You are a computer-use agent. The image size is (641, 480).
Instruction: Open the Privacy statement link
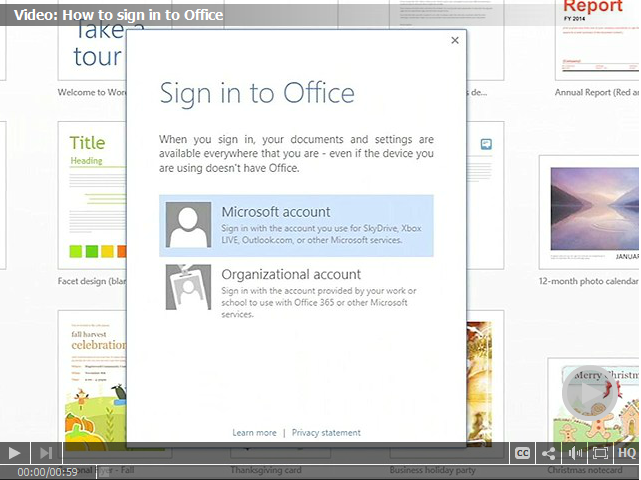326,433
